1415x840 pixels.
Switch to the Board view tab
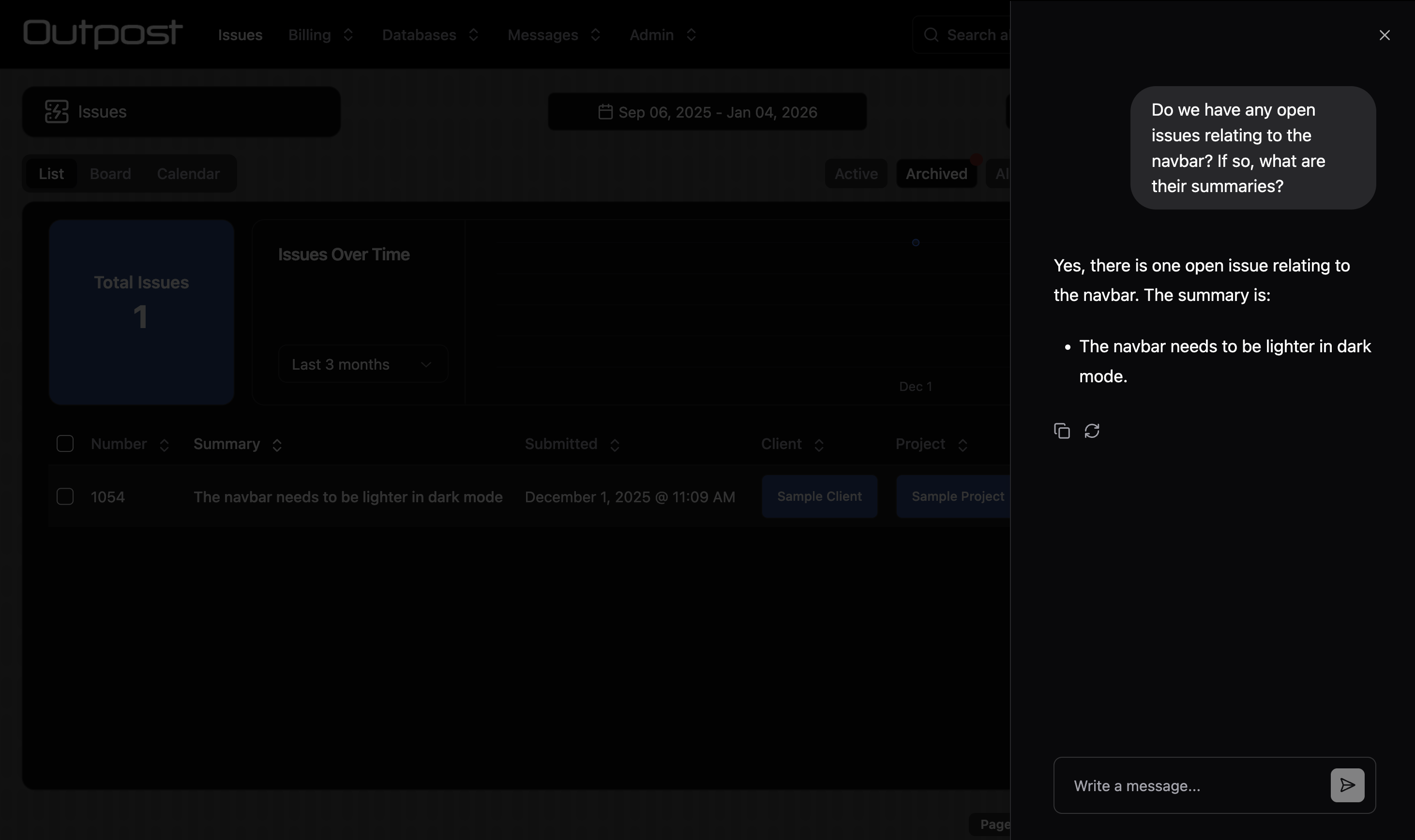[110, 174]
